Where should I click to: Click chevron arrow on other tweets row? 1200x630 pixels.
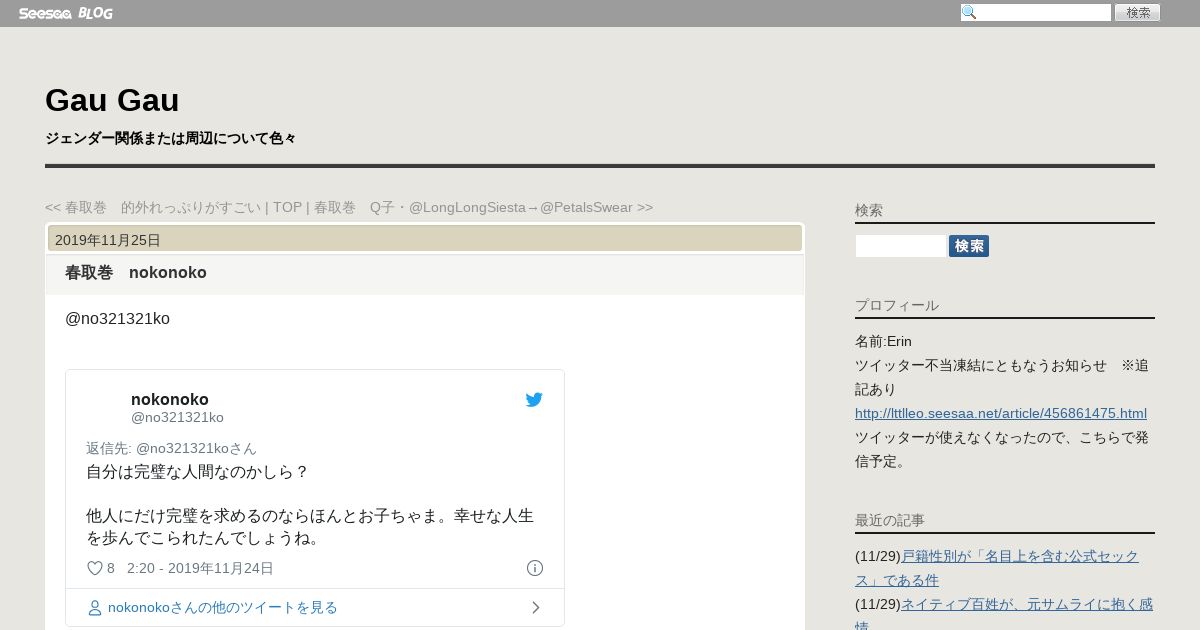tap(536, 608)
